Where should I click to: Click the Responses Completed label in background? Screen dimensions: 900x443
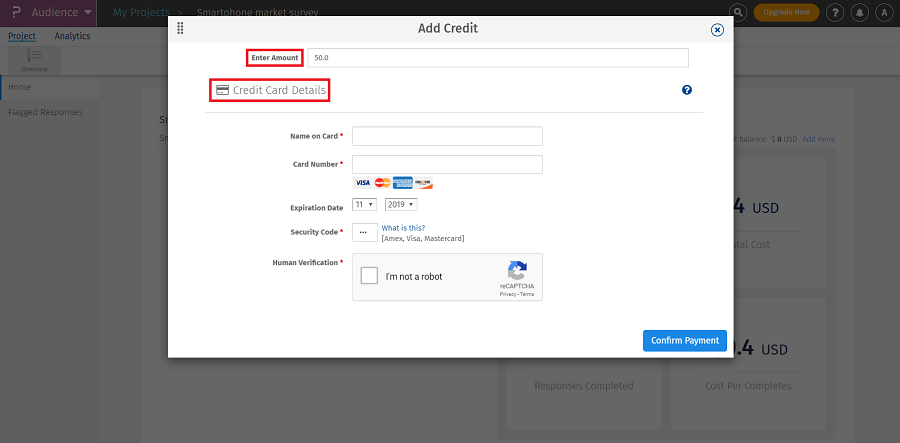click(584, 386)
